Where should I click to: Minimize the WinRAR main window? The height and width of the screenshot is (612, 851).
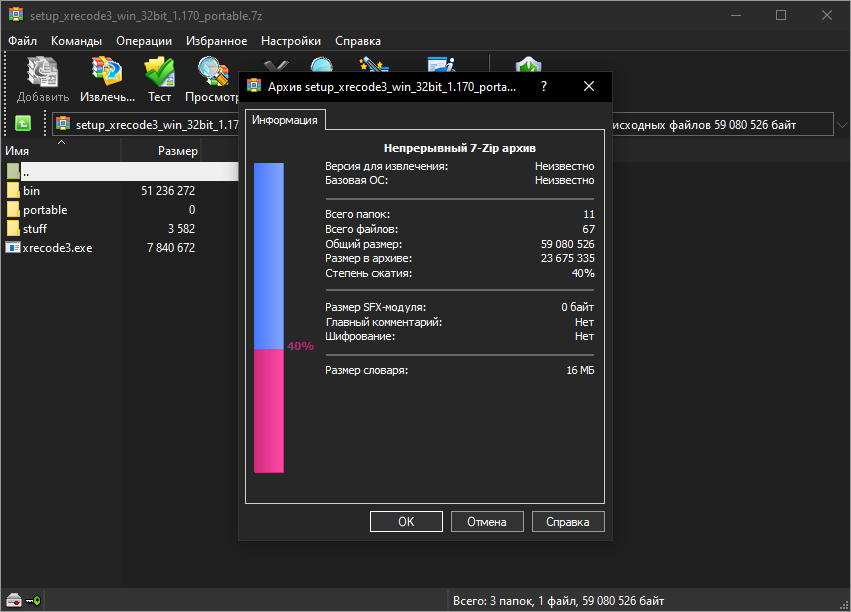tap(736, 15)
